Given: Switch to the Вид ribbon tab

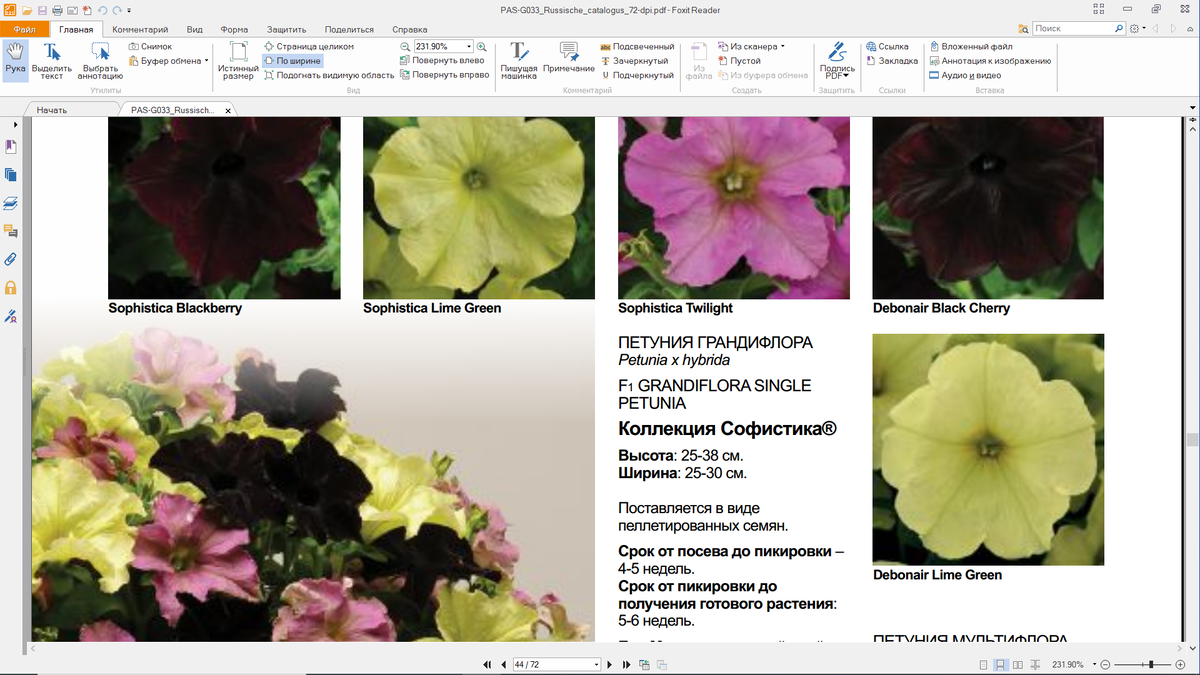Looking at the screenshot, I should click(x=195, y=29).
